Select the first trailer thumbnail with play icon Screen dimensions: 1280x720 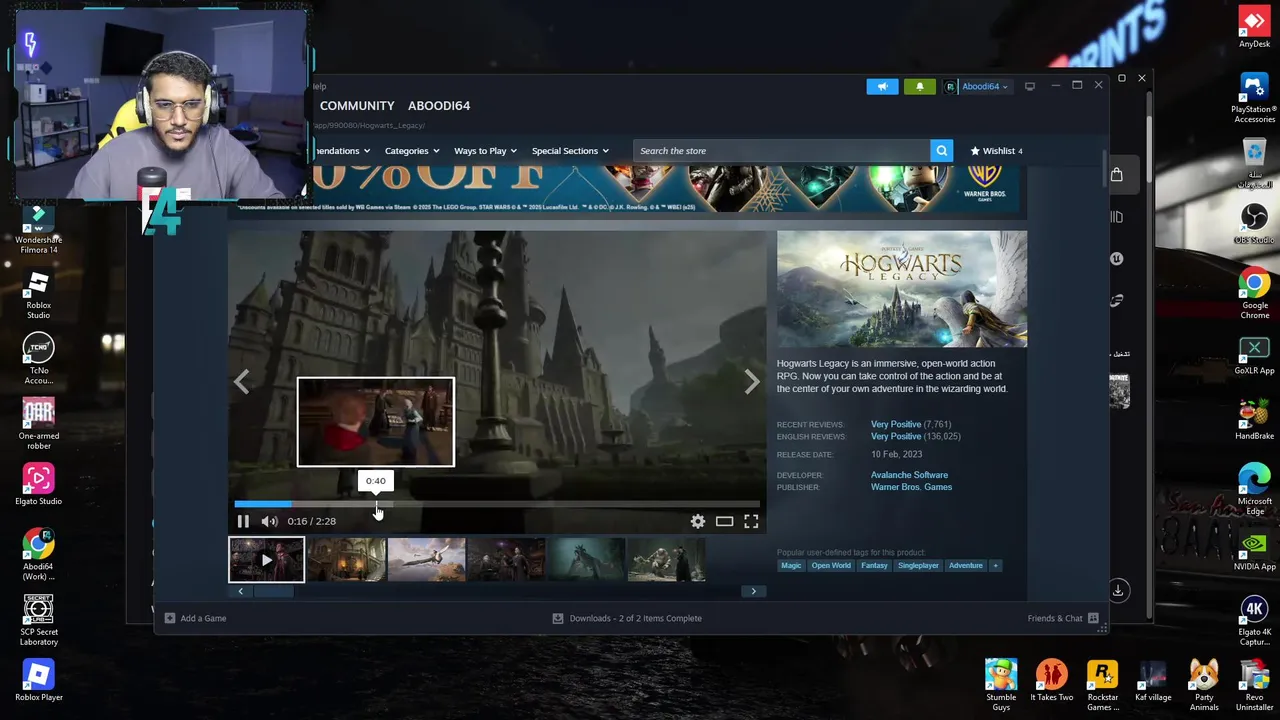coord(266,559)
